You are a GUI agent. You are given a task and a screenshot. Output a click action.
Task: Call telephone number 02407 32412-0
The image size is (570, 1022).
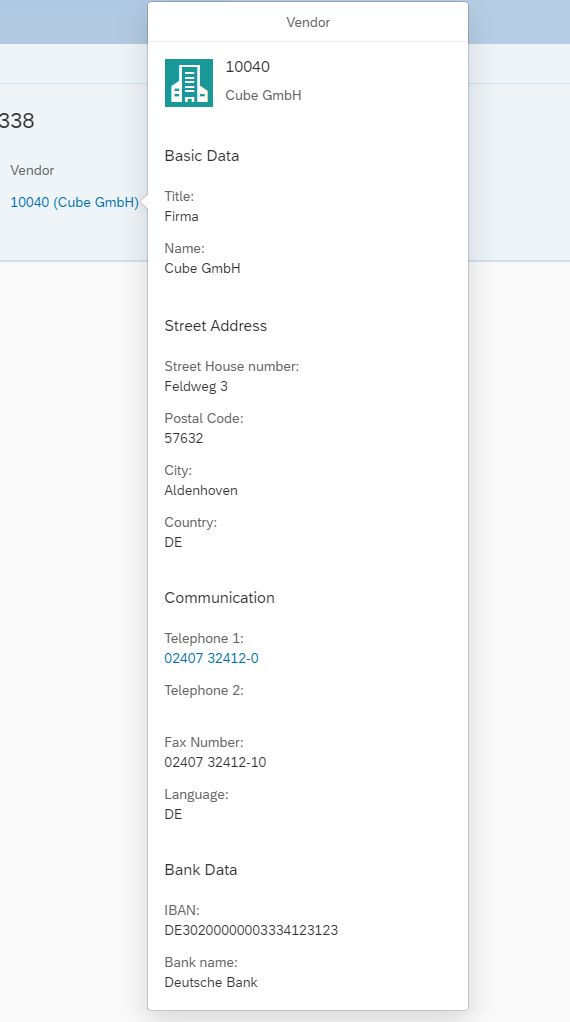coord(211,658)
